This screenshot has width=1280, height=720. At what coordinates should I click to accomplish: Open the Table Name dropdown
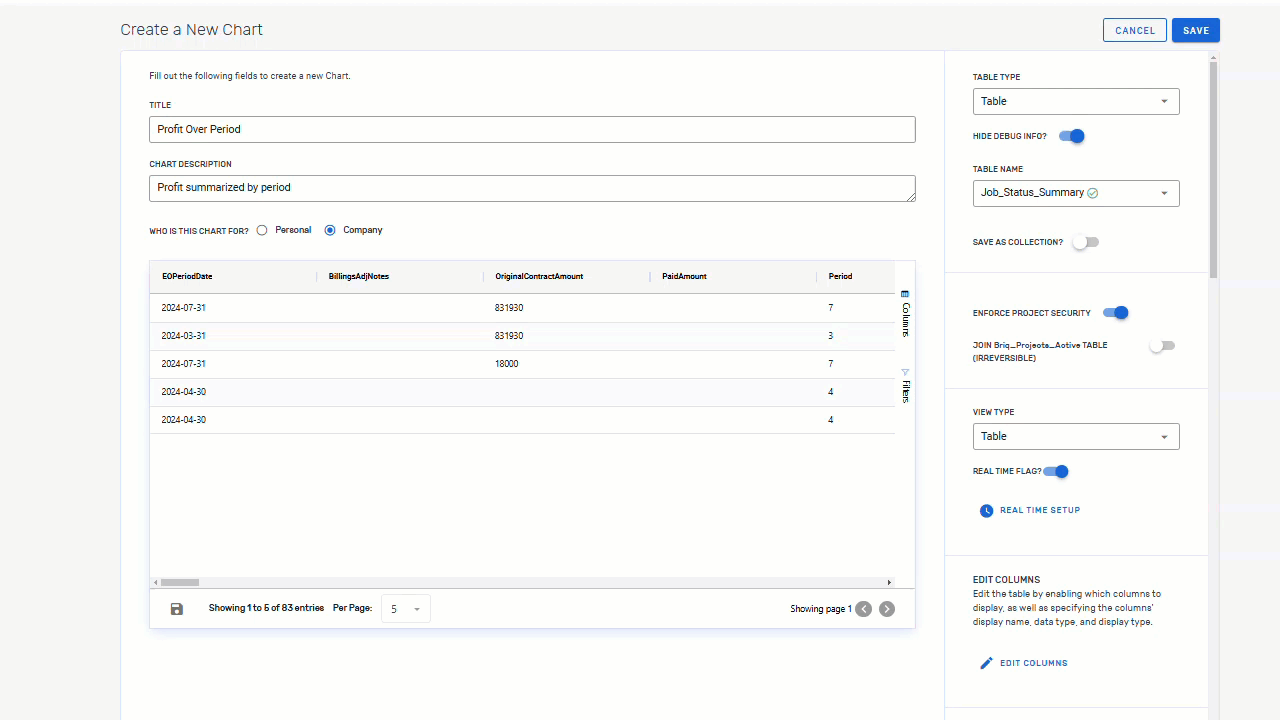(x=1076, y=193)
